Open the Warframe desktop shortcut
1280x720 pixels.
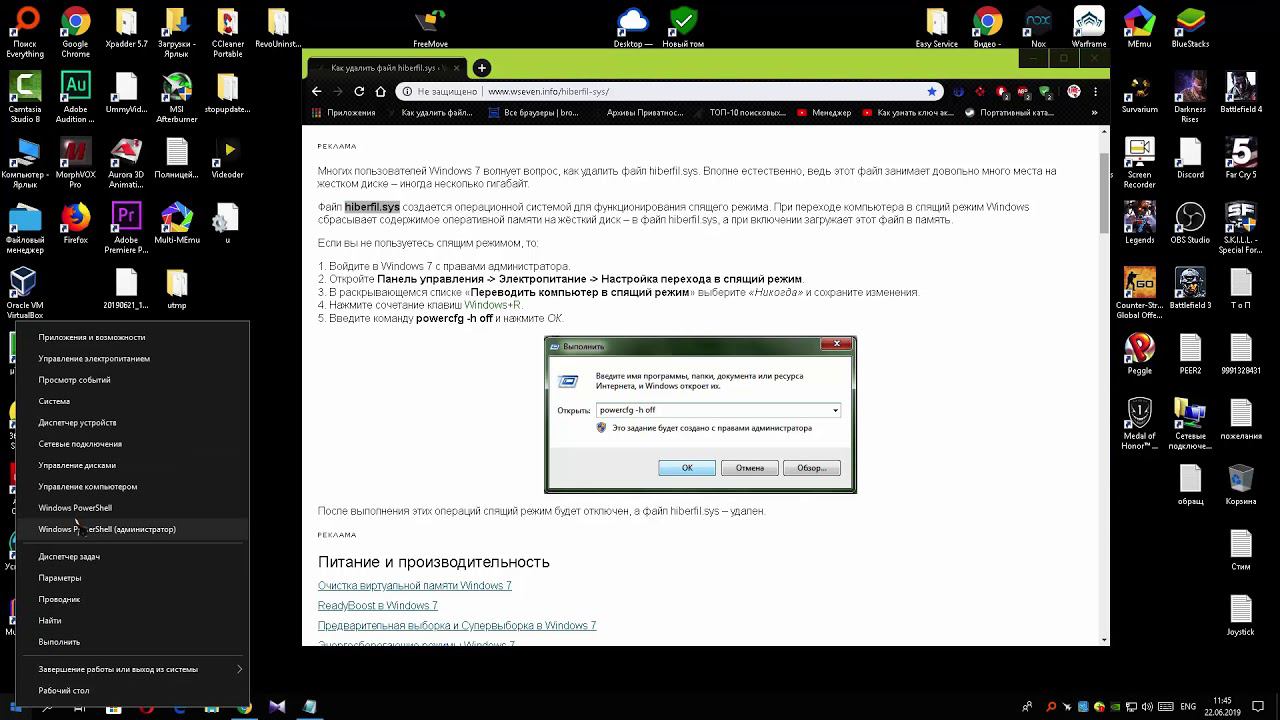(1089, 28)
